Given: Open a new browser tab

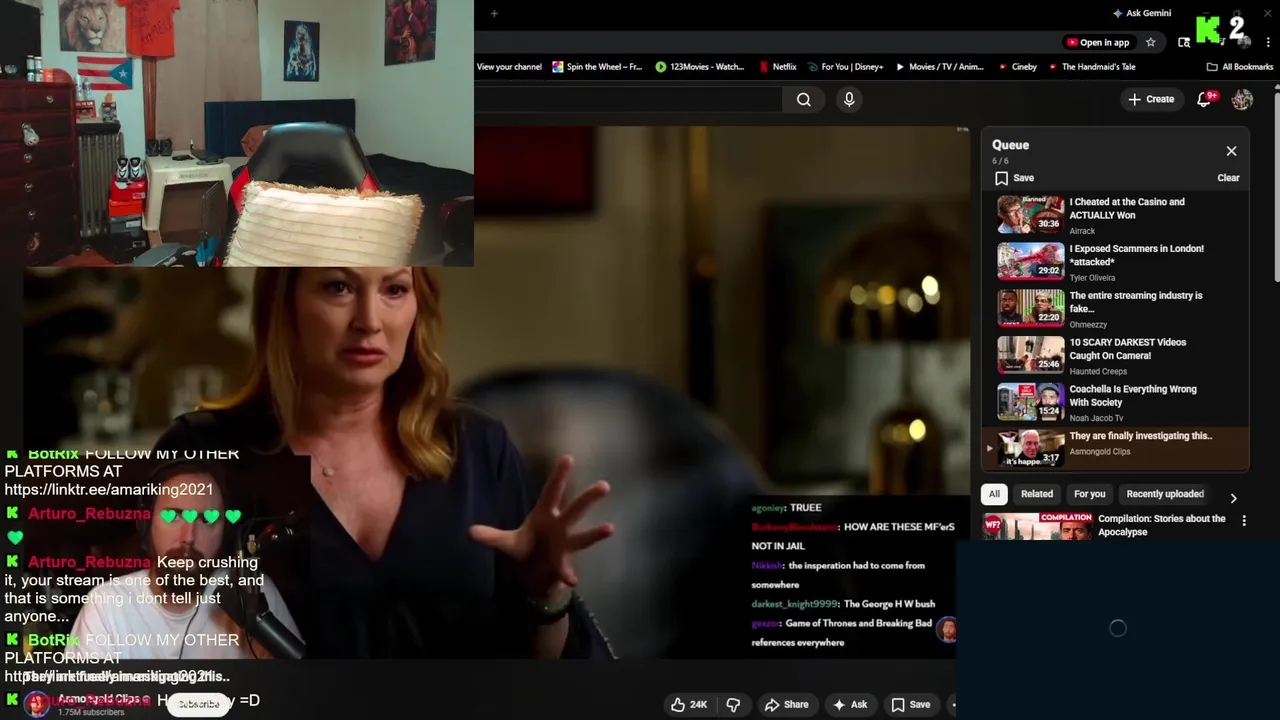Looking at the screenshot, I should [x=494, y=13].
